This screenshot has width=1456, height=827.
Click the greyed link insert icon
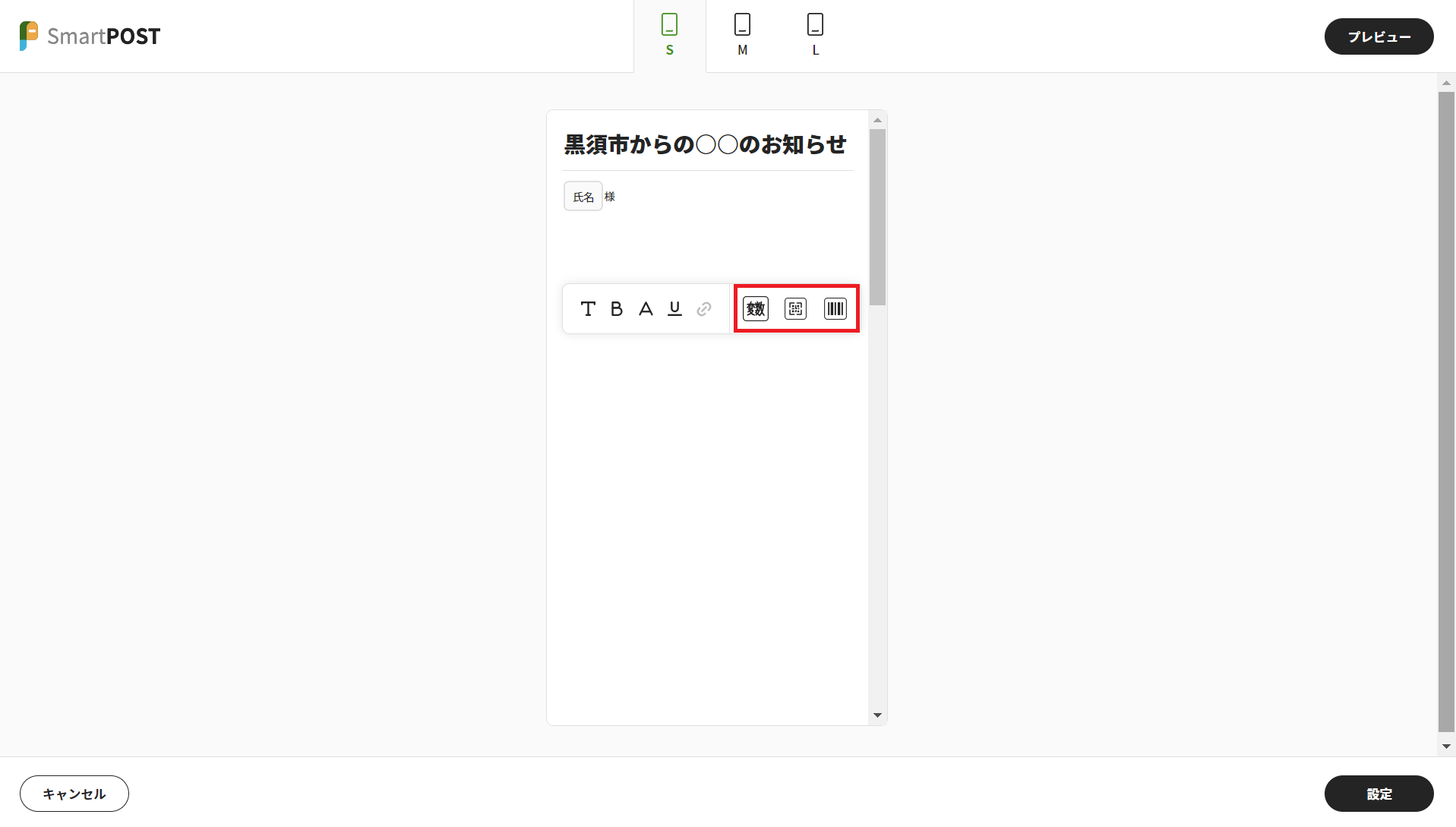704,309
